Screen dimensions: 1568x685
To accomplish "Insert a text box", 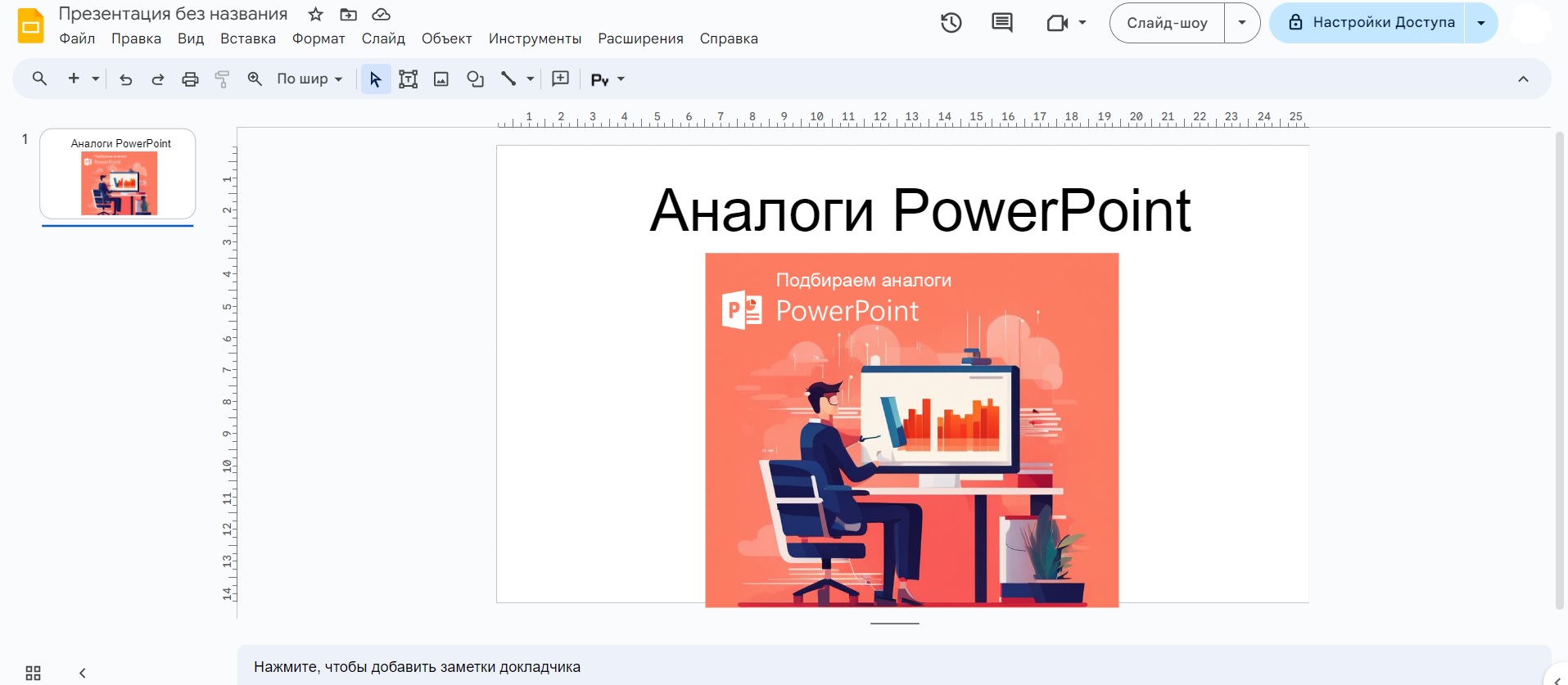I will pos(408,79).
